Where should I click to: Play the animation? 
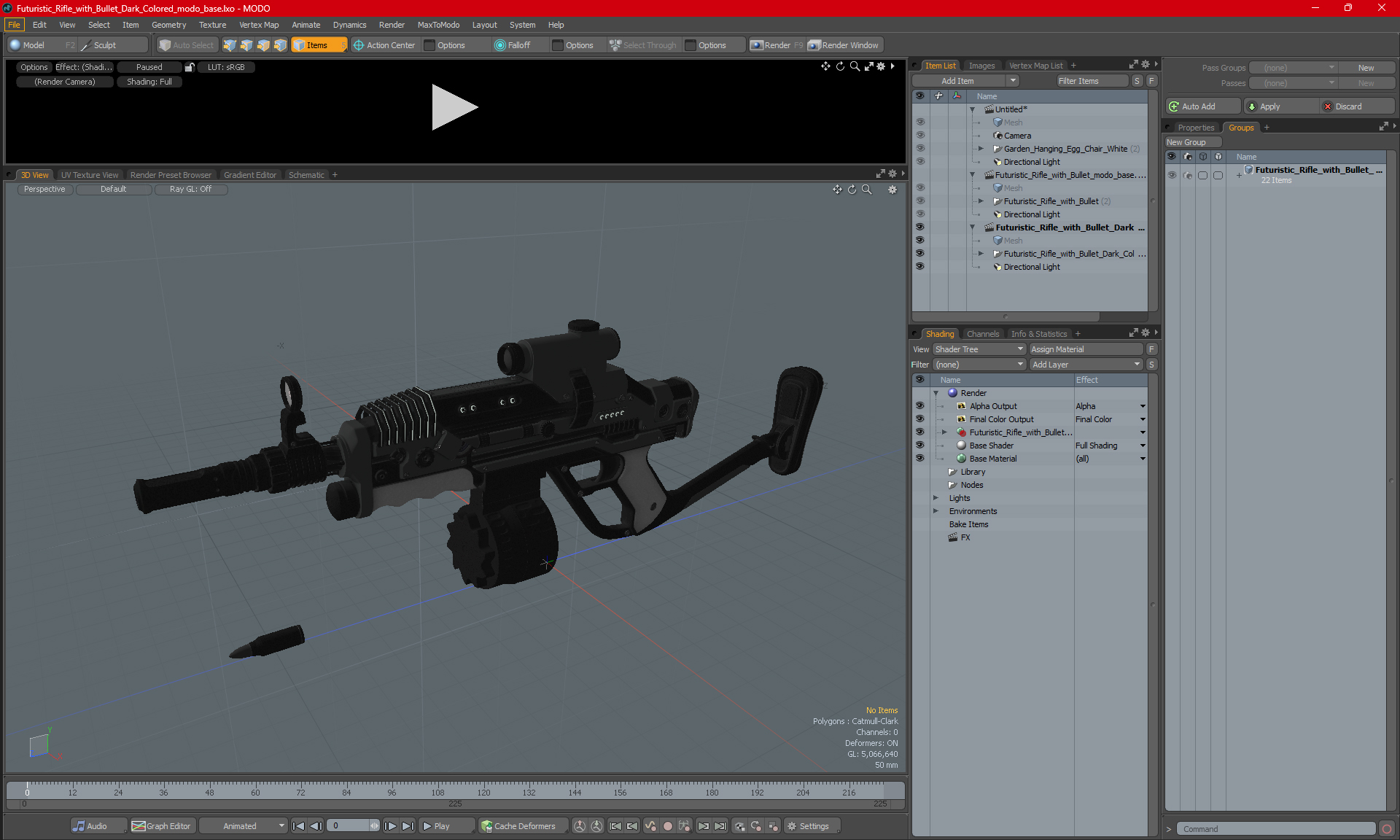point(447,826)
